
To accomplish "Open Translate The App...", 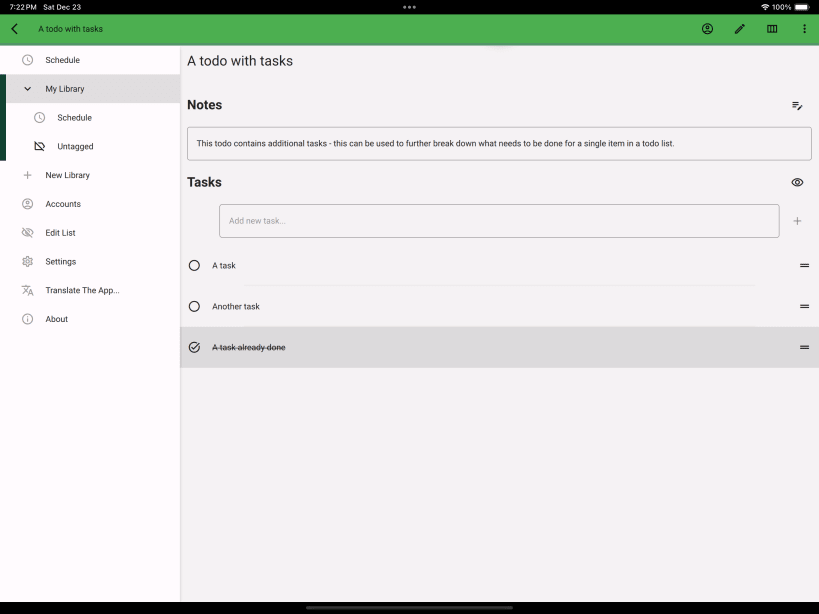I will tap(90, 290).
